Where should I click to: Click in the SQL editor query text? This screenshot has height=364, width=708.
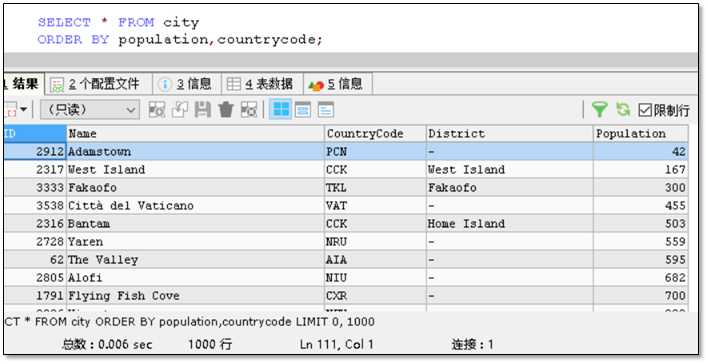[x=180, y=31]
